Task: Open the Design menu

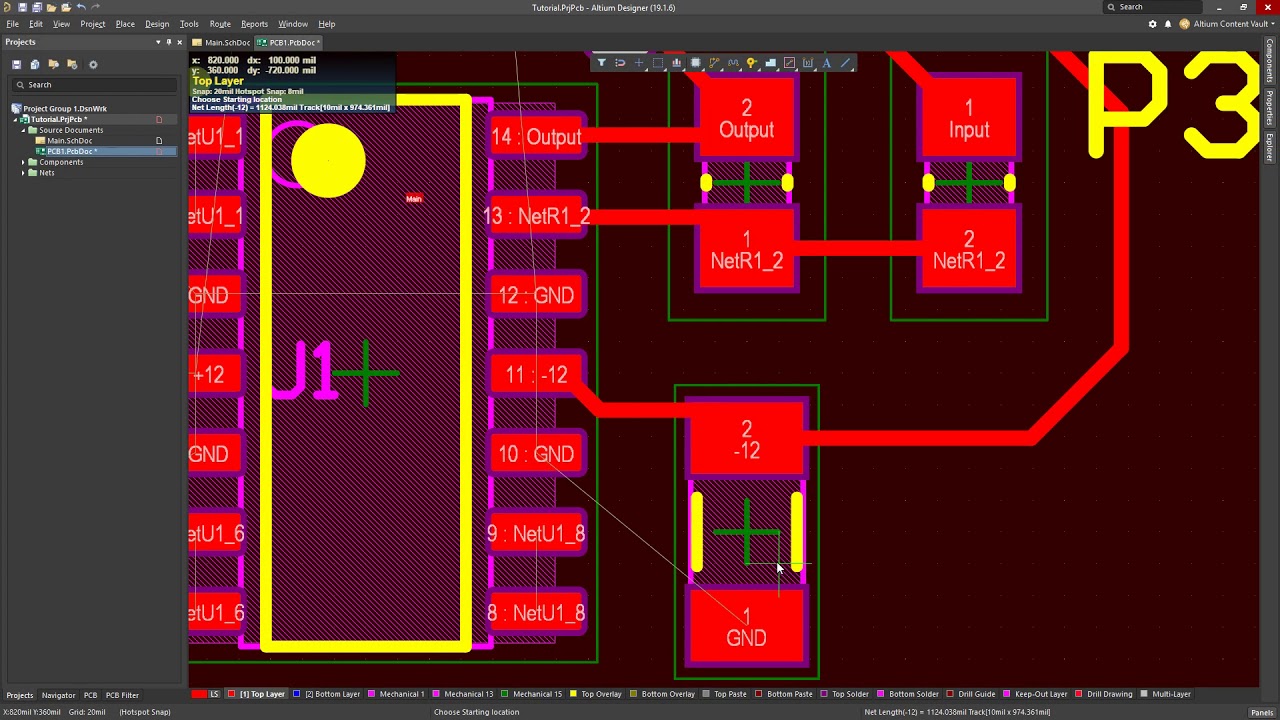Action: 157,24
